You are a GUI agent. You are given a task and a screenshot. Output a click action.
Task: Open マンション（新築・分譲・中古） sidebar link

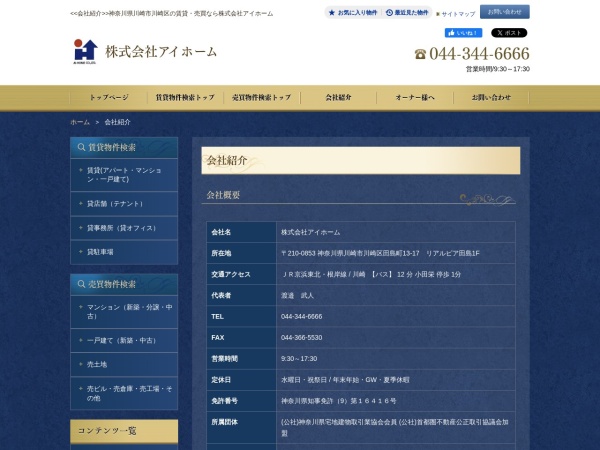[124, 312]
